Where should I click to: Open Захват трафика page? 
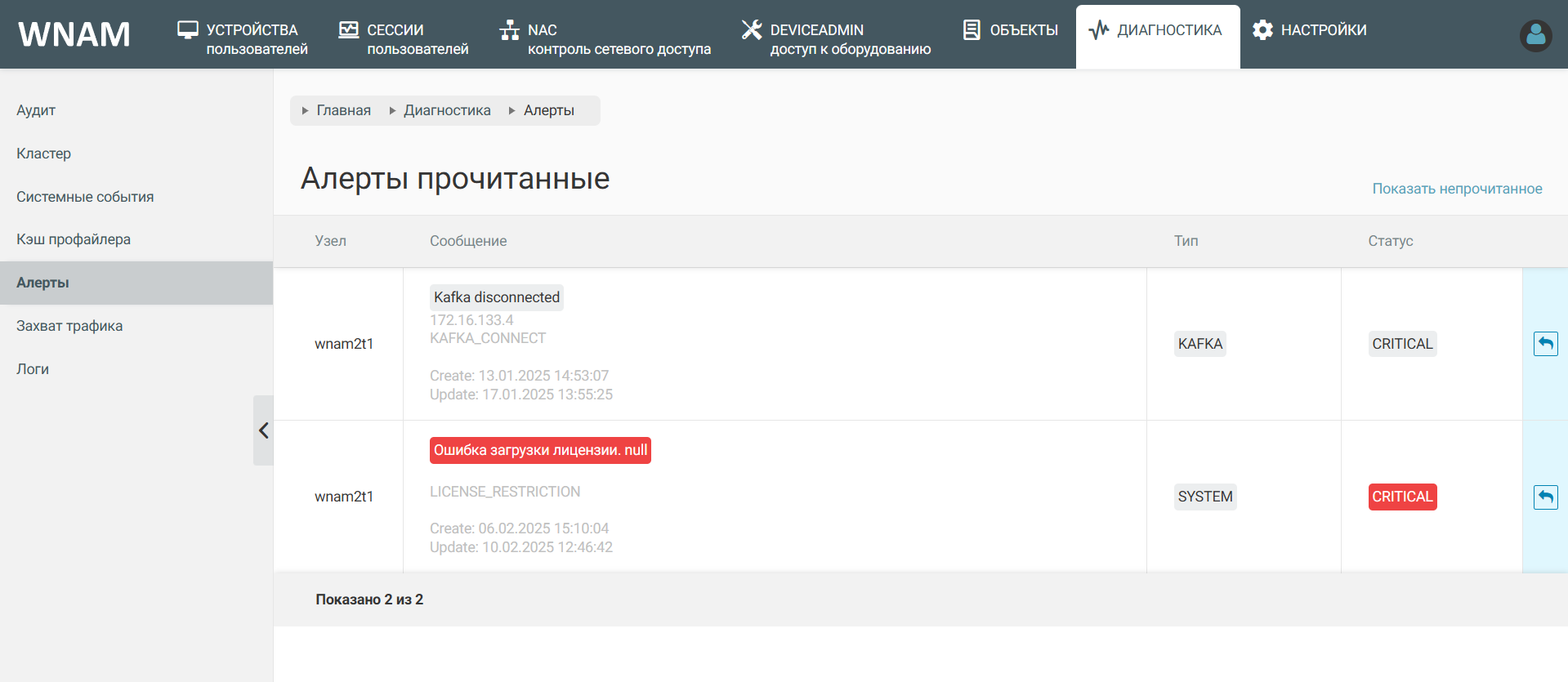pos(69,326)
